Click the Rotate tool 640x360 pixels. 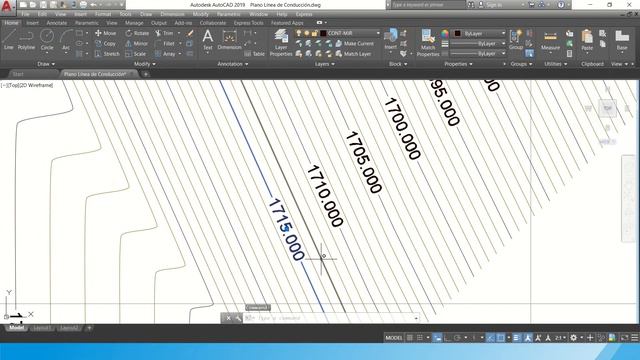pyautogui.click(x=137, y=33)
